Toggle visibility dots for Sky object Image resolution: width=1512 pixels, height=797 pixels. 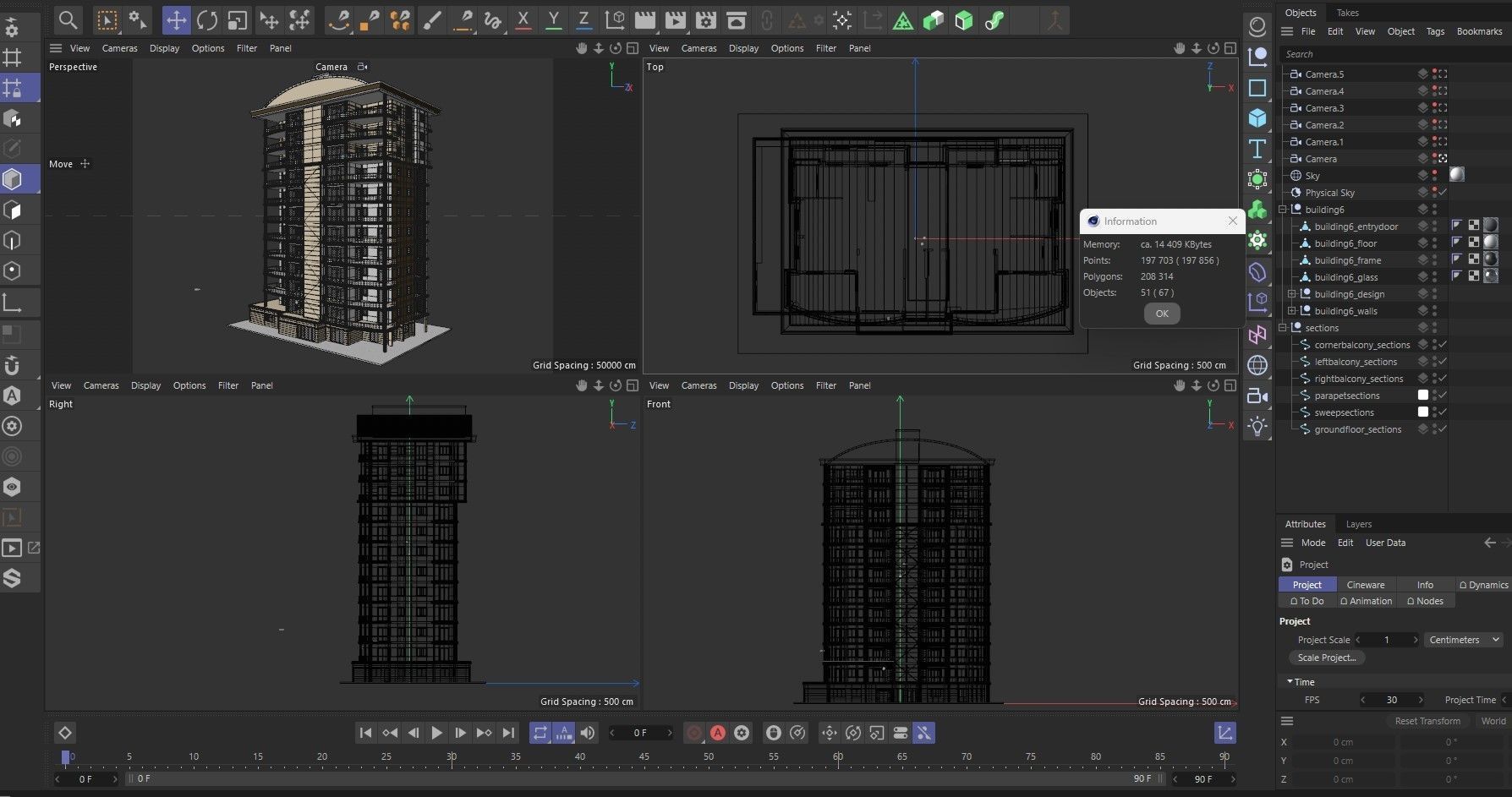click(x=1434, y=176)
